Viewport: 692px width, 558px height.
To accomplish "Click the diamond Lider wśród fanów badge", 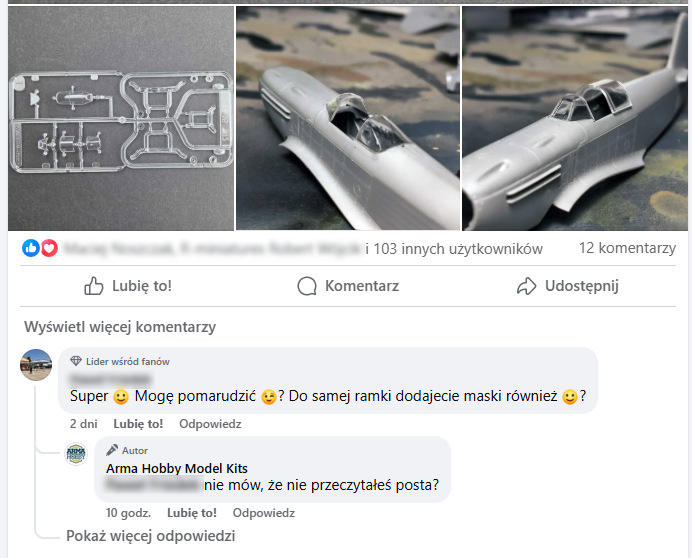I will [x=75, y=361].
